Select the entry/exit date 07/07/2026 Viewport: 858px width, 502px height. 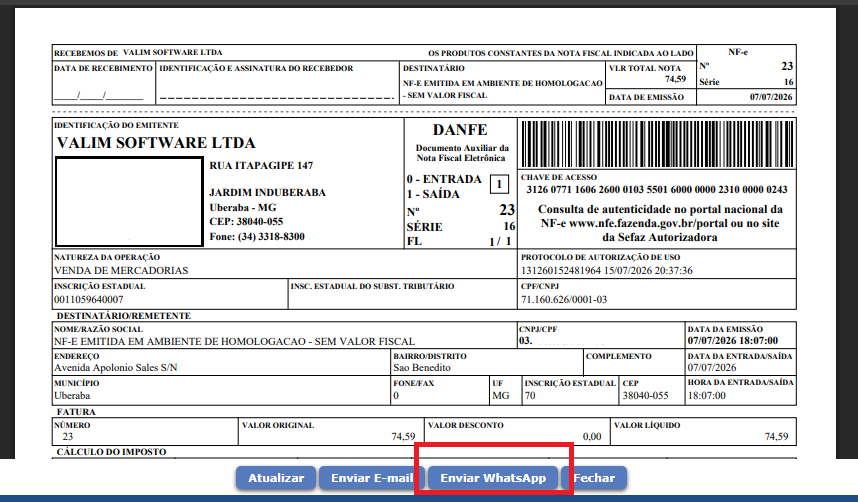point(712,368)
